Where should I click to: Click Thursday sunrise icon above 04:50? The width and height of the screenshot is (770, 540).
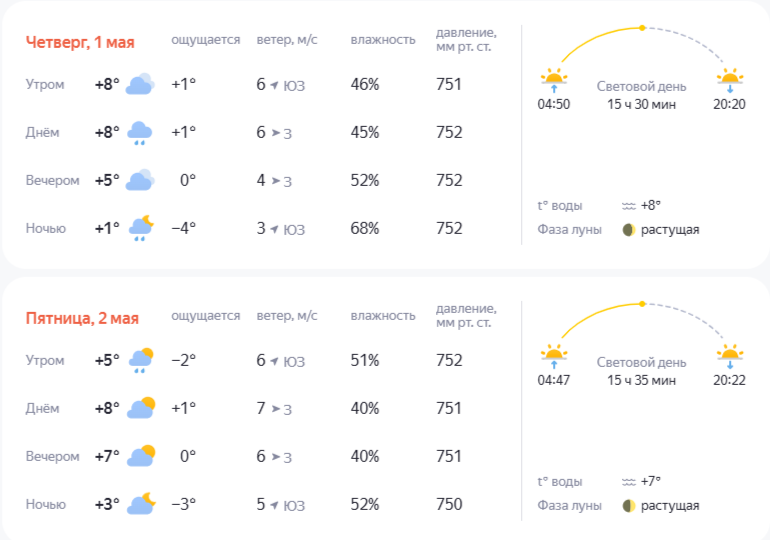pos(553,78)
